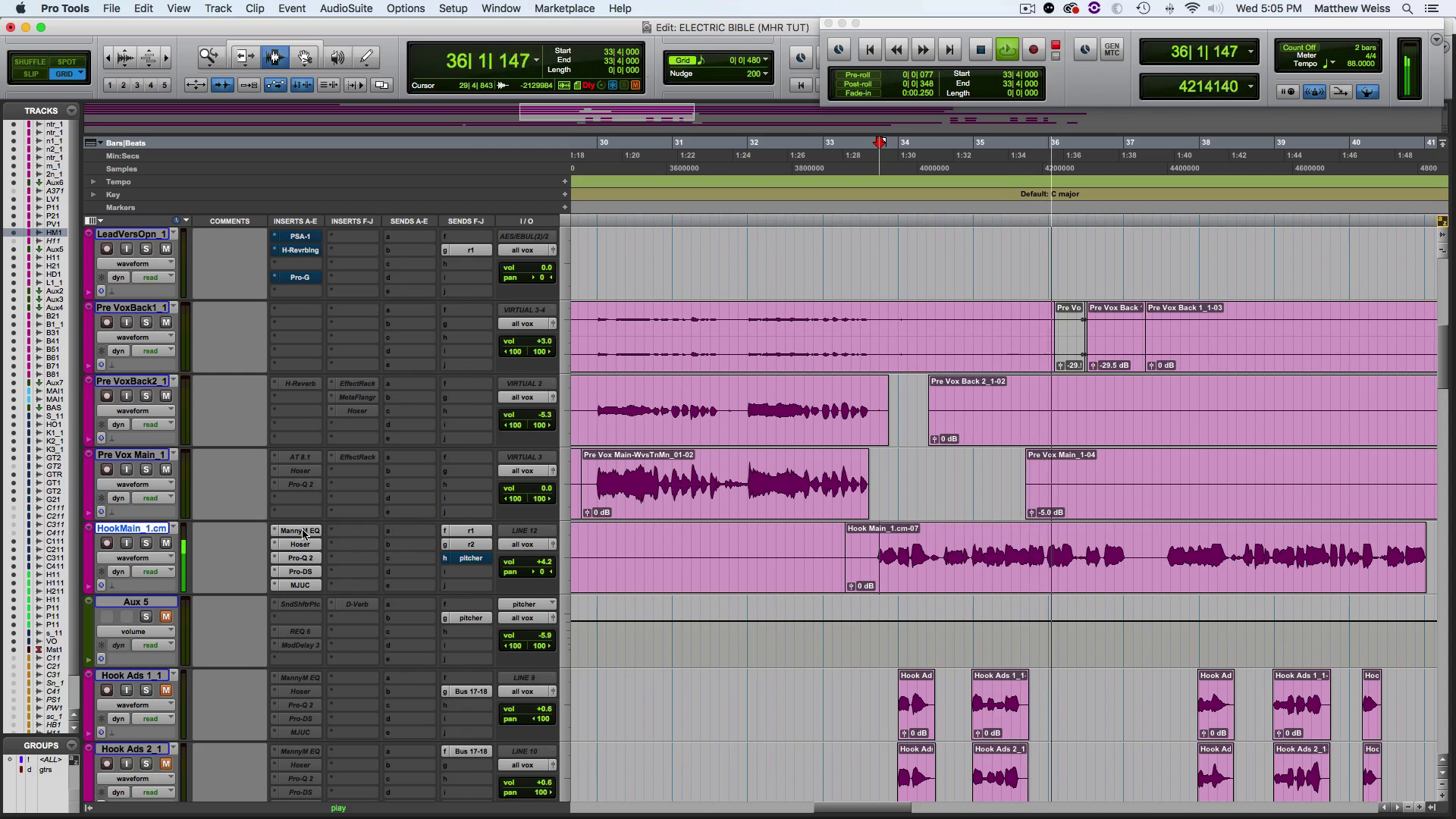Click Return to Zero in transport
Viewport: 1456px width, 819px height.
click(870, 50)
